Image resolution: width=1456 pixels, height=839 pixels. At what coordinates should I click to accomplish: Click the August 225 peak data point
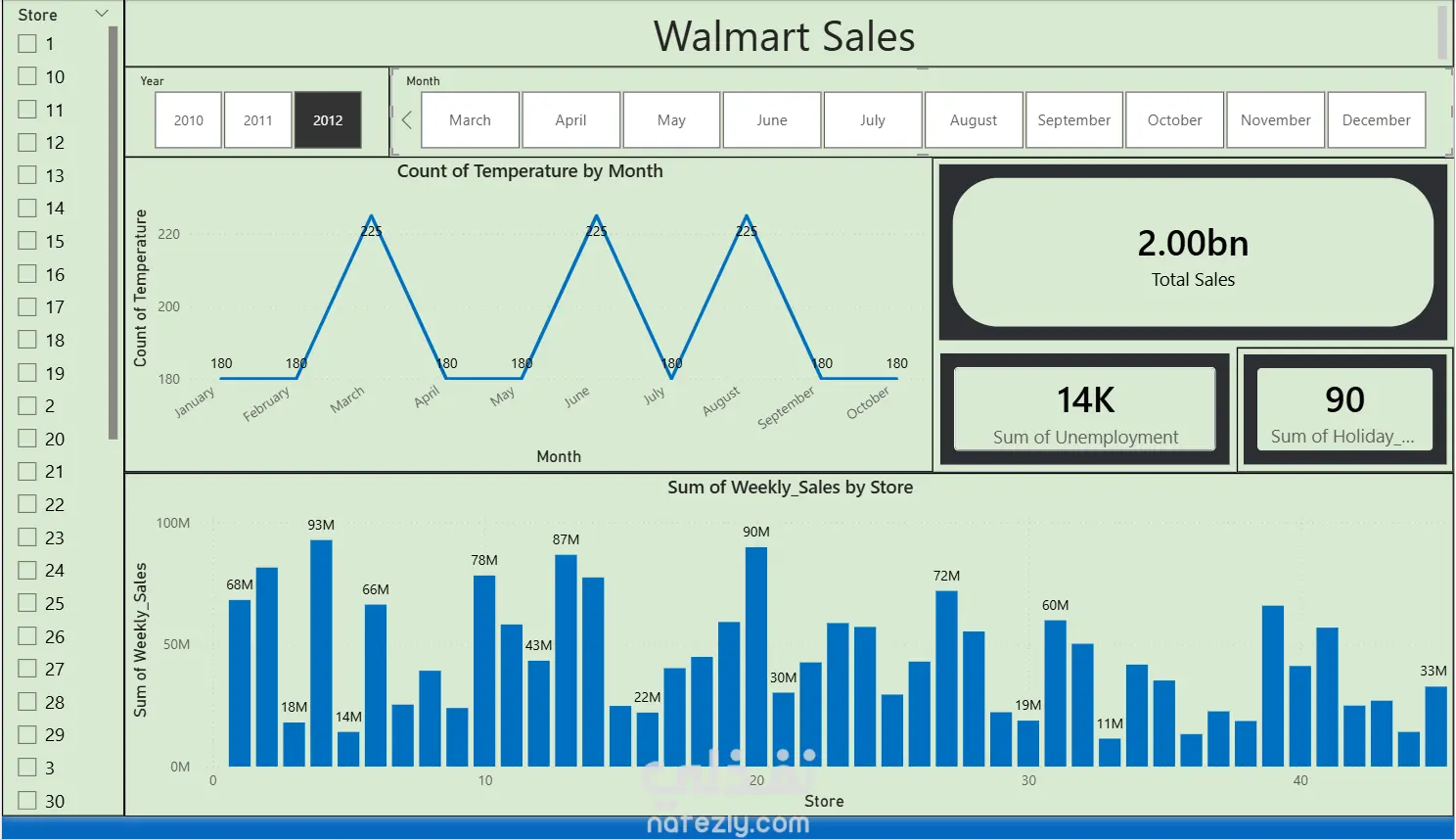click(747, 216)
